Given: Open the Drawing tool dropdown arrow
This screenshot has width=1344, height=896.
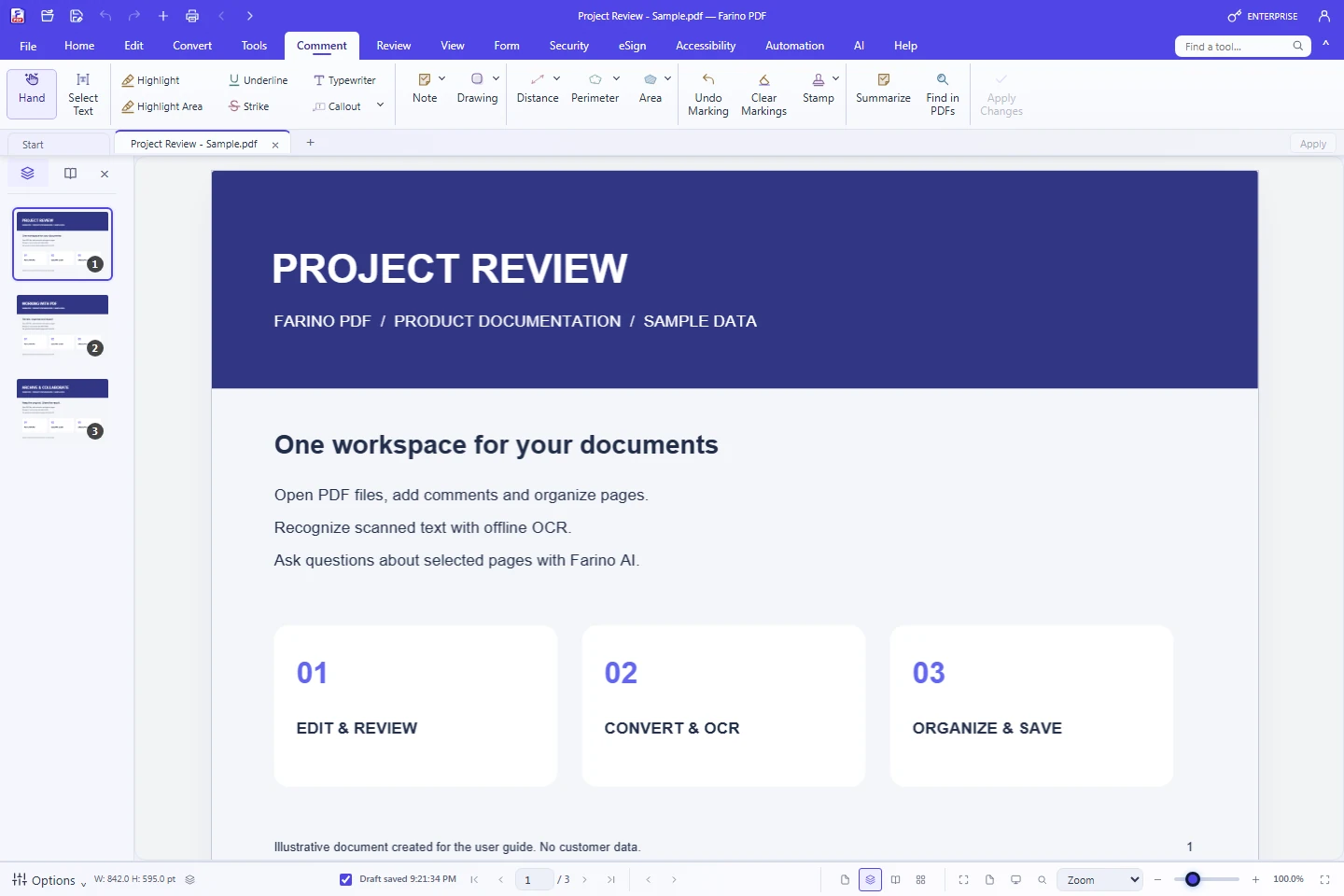Looking at the screenshot, I should tap(496, 78).
